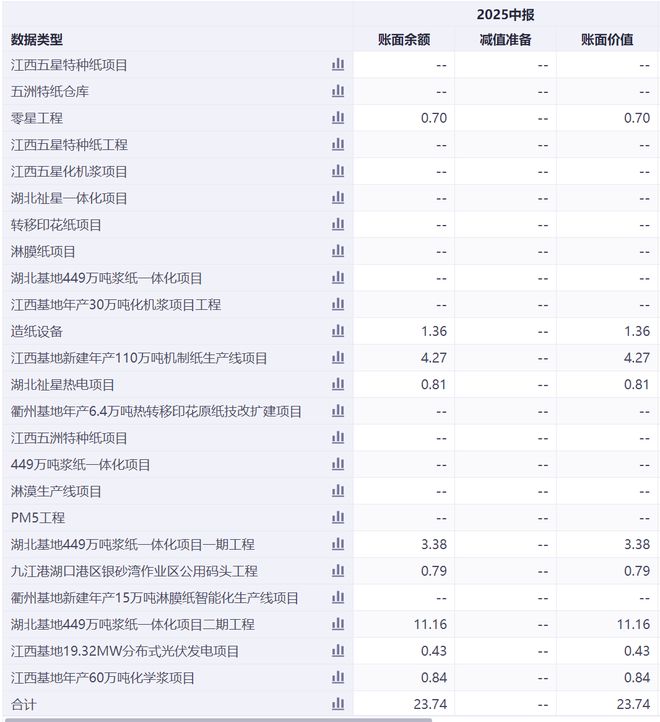660x722 pixels.
Task: Select row label 零星工程
Action: [37, 118]
